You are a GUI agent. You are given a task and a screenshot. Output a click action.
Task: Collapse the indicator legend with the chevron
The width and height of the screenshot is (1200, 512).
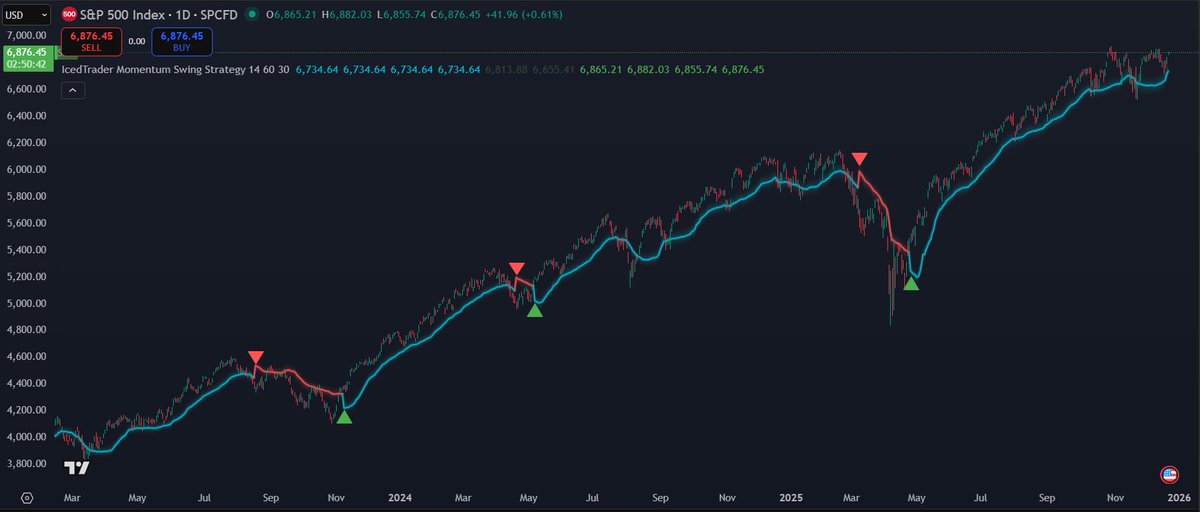(x=73, y=90)
